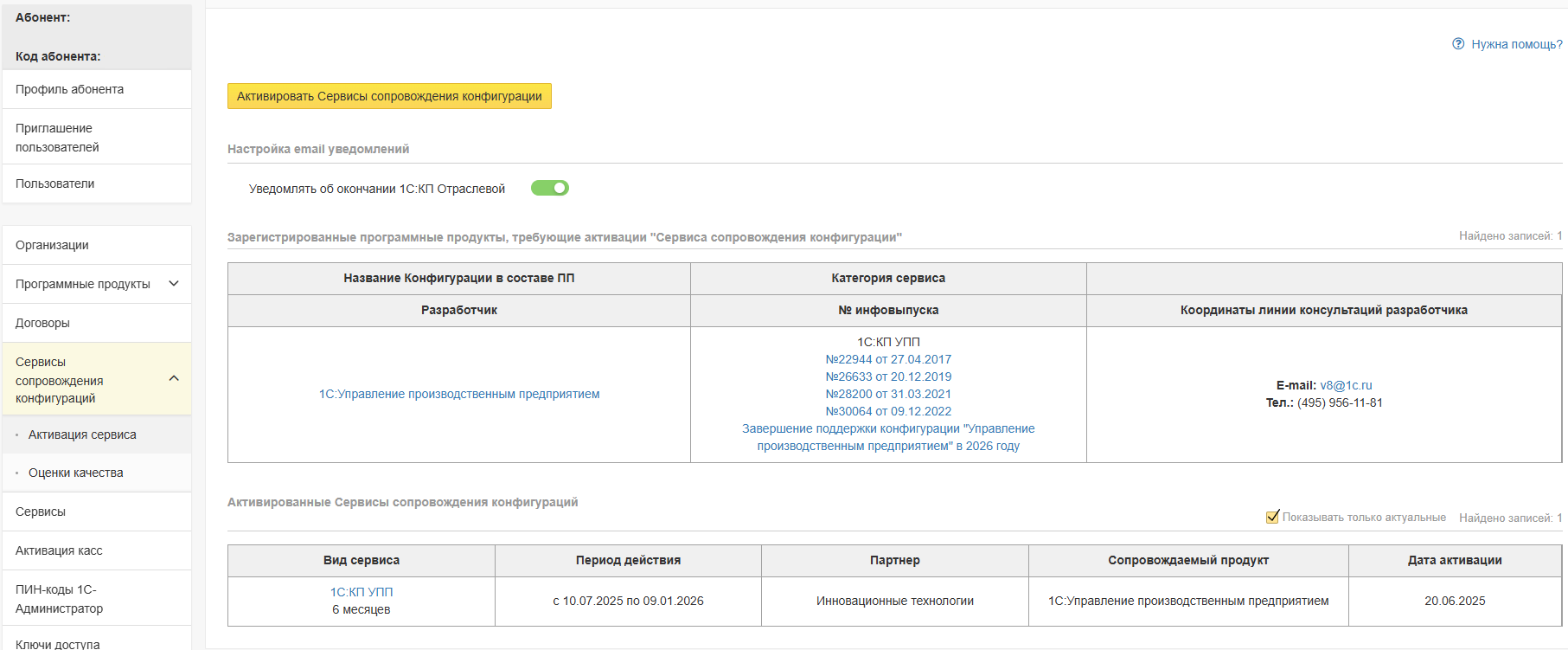Click activation date "20.06.2025"
1568x650 pixels.
[1455, 601]
